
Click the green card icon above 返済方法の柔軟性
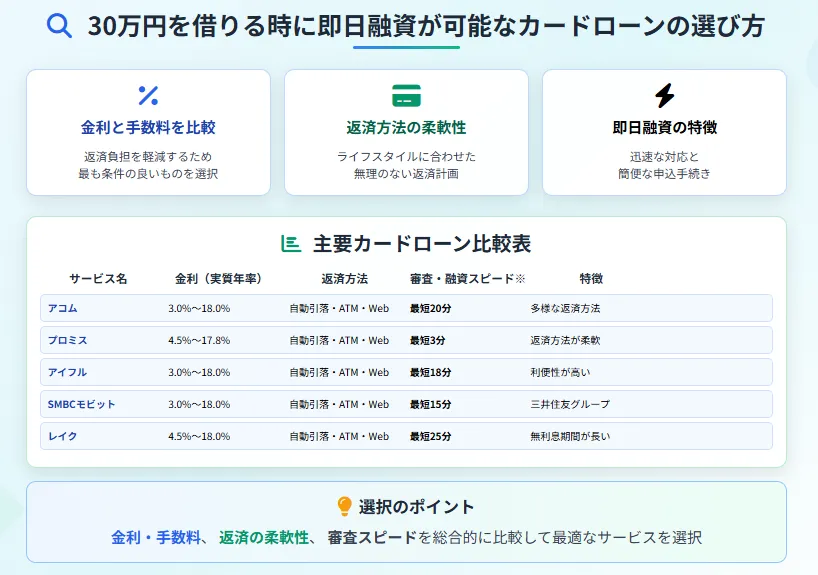406,95
